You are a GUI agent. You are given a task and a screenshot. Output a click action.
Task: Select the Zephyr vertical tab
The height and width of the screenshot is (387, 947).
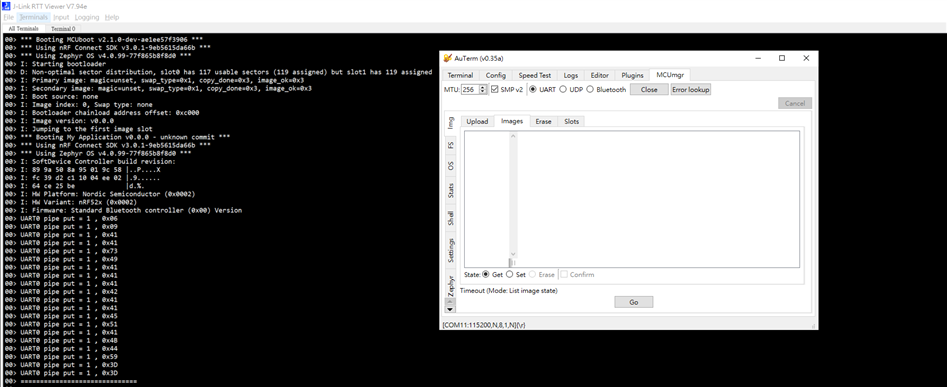pyautogui.click(x=450, y=285)
